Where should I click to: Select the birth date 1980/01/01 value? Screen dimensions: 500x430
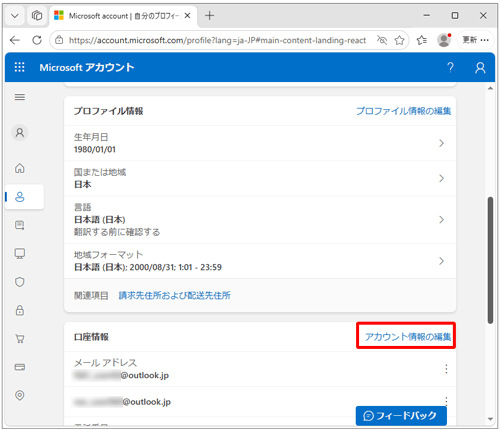95,149
